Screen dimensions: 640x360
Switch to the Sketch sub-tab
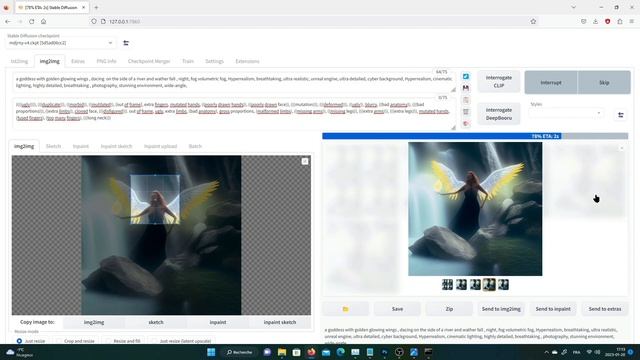53,146
